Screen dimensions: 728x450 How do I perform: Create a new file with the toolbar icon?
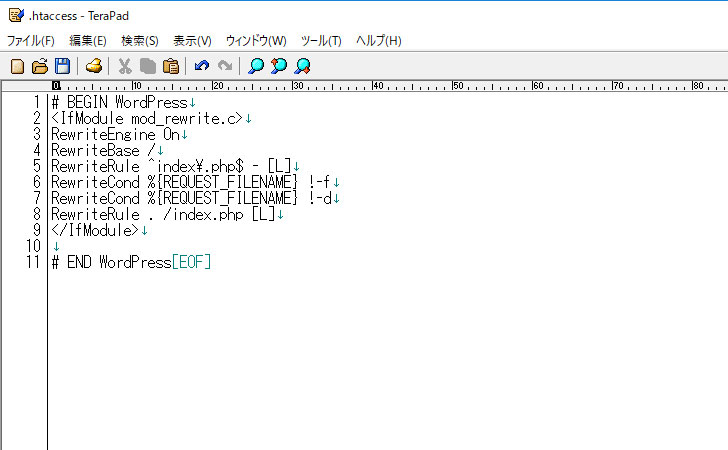(17, 66)
